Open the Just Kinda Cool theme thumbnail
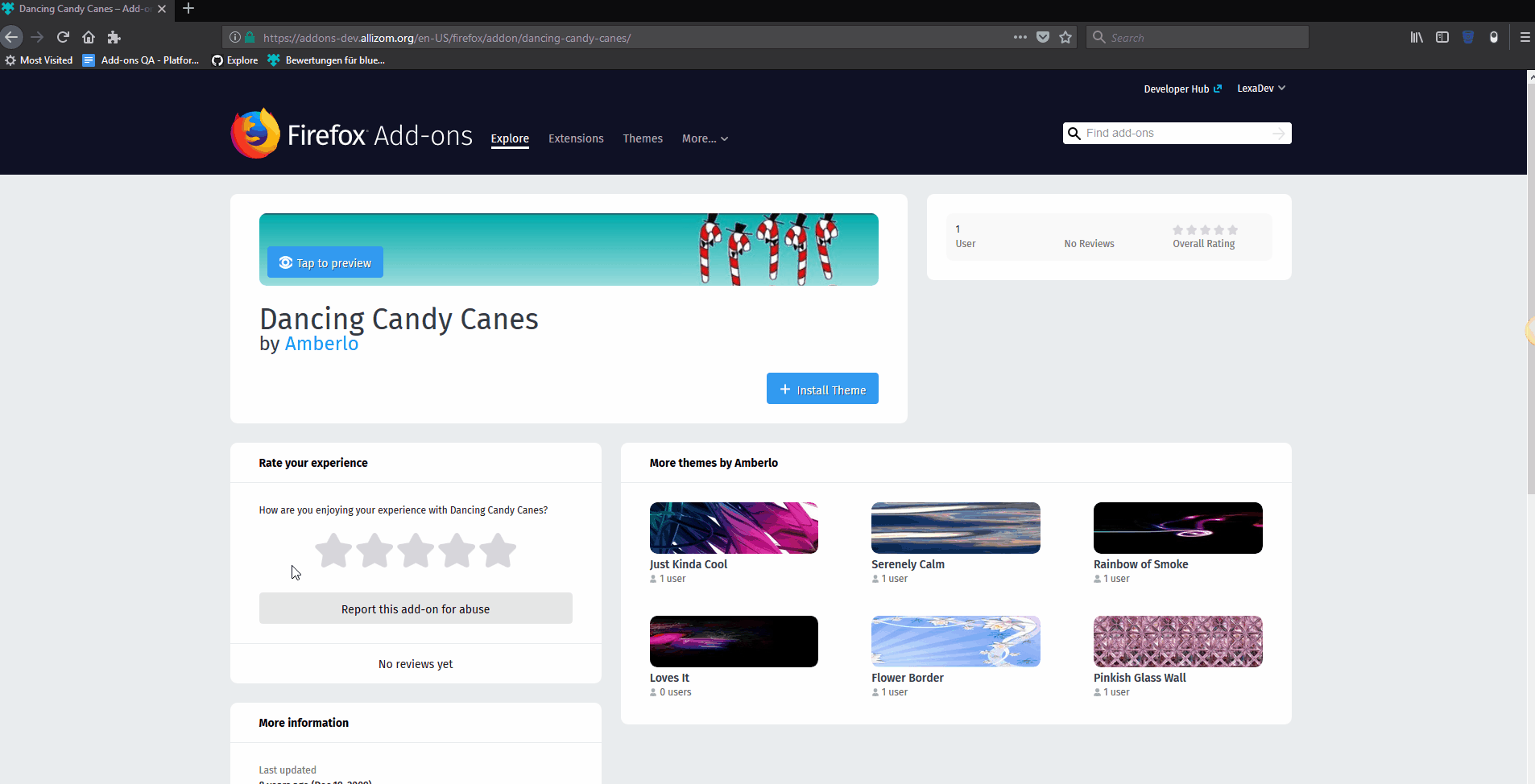 pos(734,528)
